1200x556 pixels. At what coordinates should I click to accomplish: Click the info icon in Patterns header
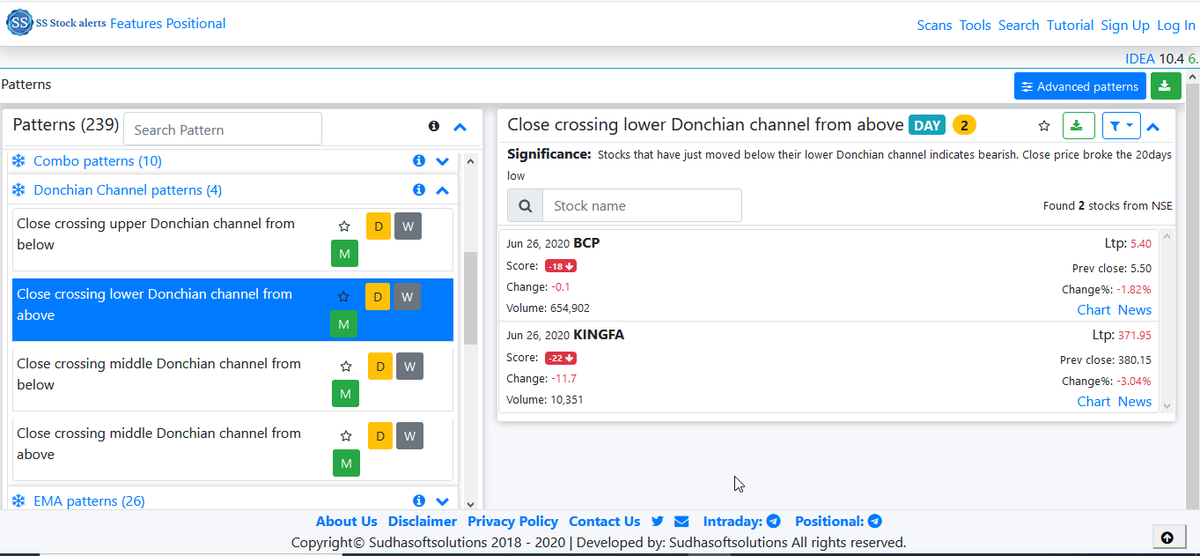(x=434, y=127)
